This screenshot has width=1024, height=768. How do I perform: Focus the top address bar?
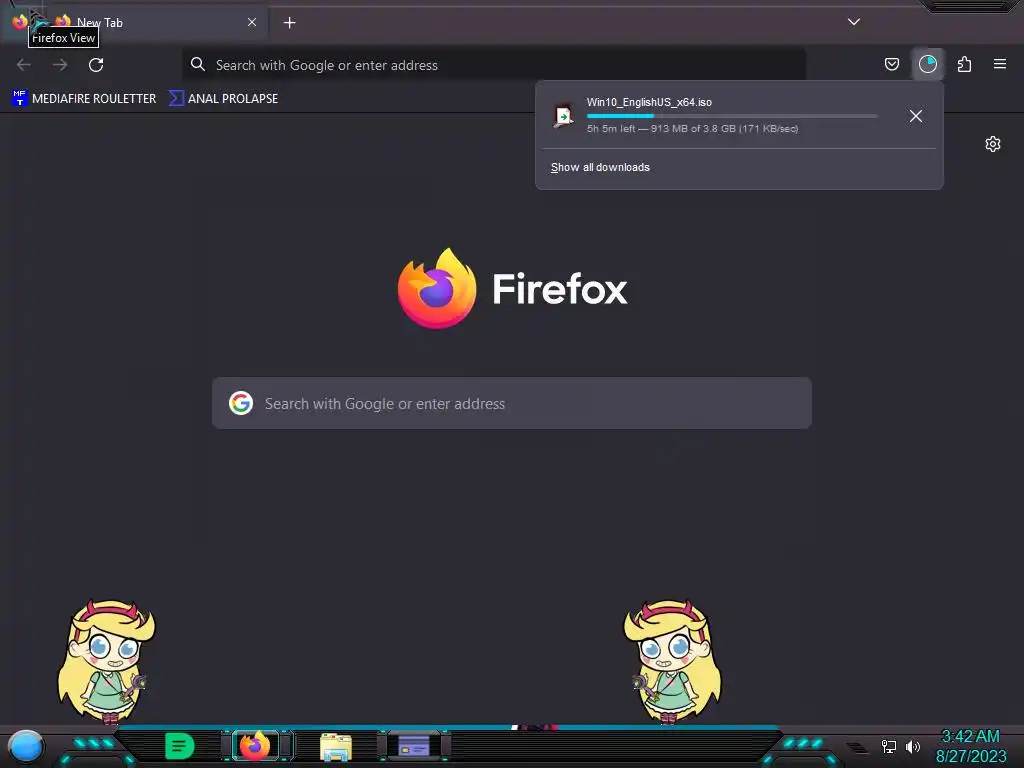pos(494,65)
